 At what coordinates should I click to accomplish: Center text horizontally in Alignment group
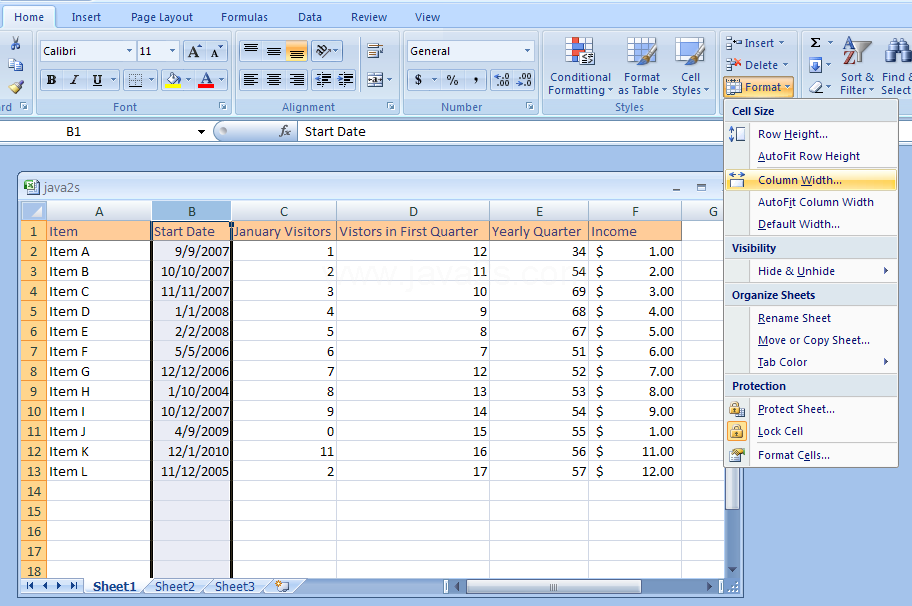click(273, 79)
